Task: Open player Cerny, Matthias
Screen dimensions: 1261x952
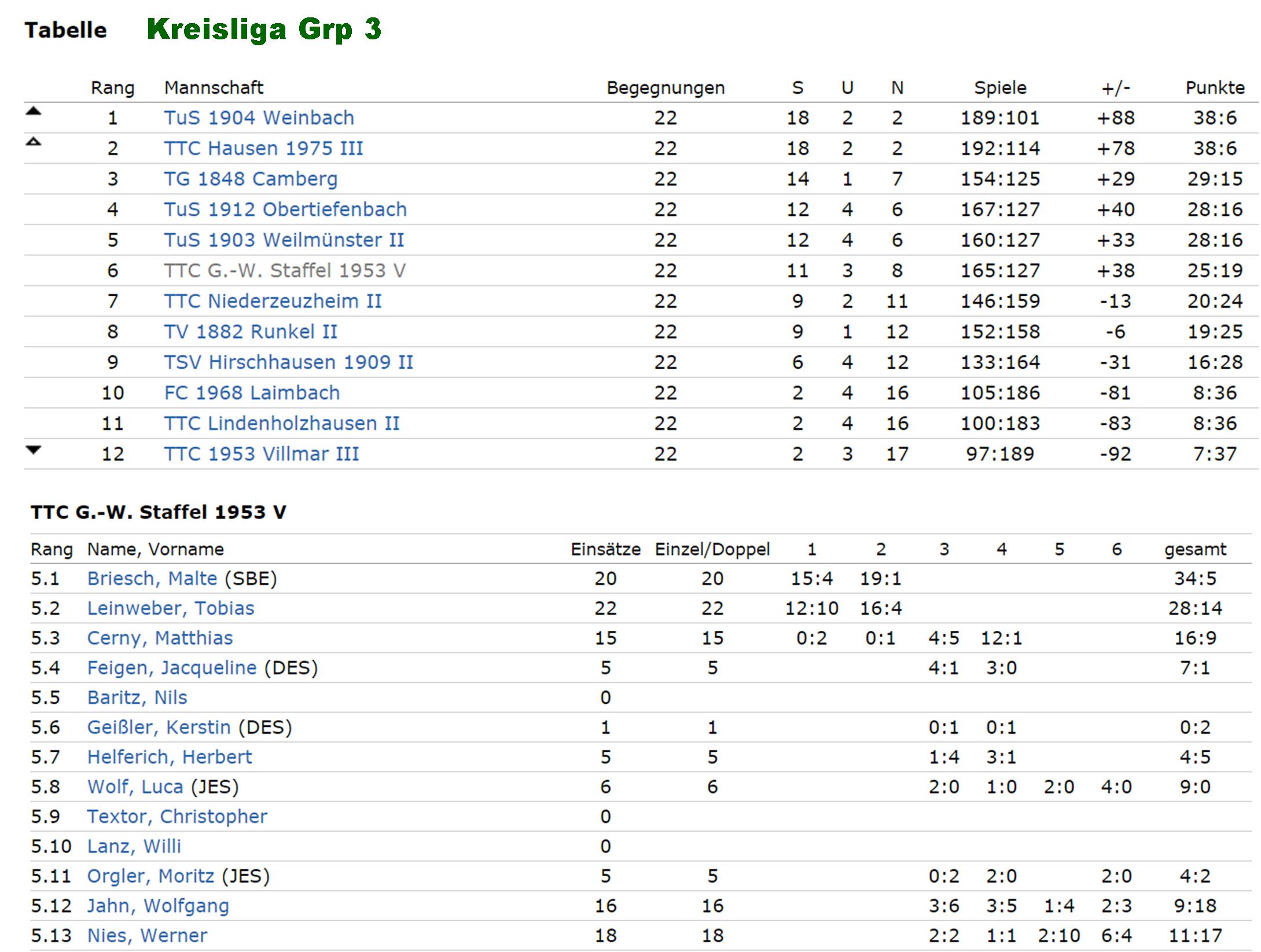Action: [x=160, y=638]
